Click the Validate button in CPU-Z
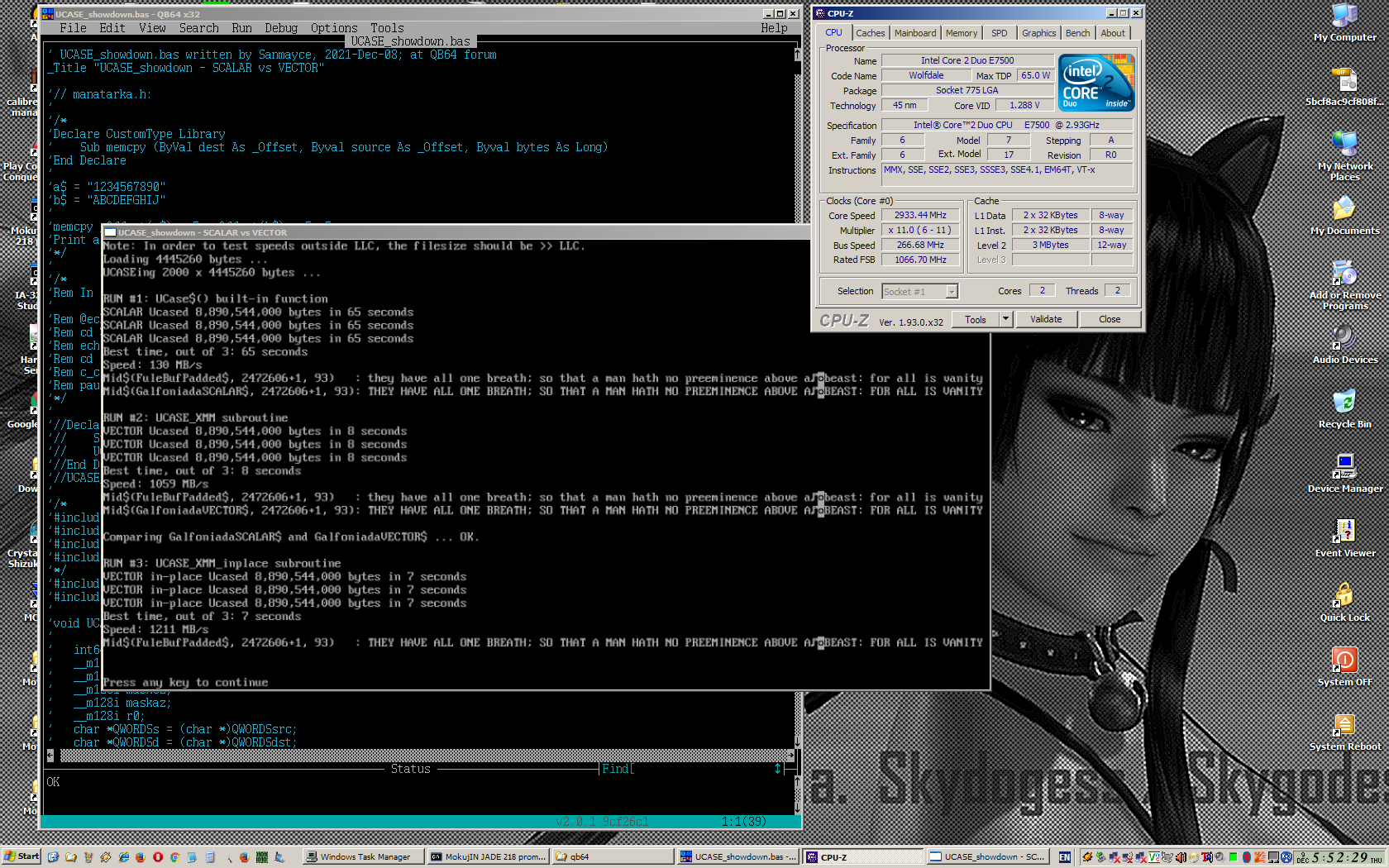This screenshot has height=868, width=1389. [x=1046, y=319]
